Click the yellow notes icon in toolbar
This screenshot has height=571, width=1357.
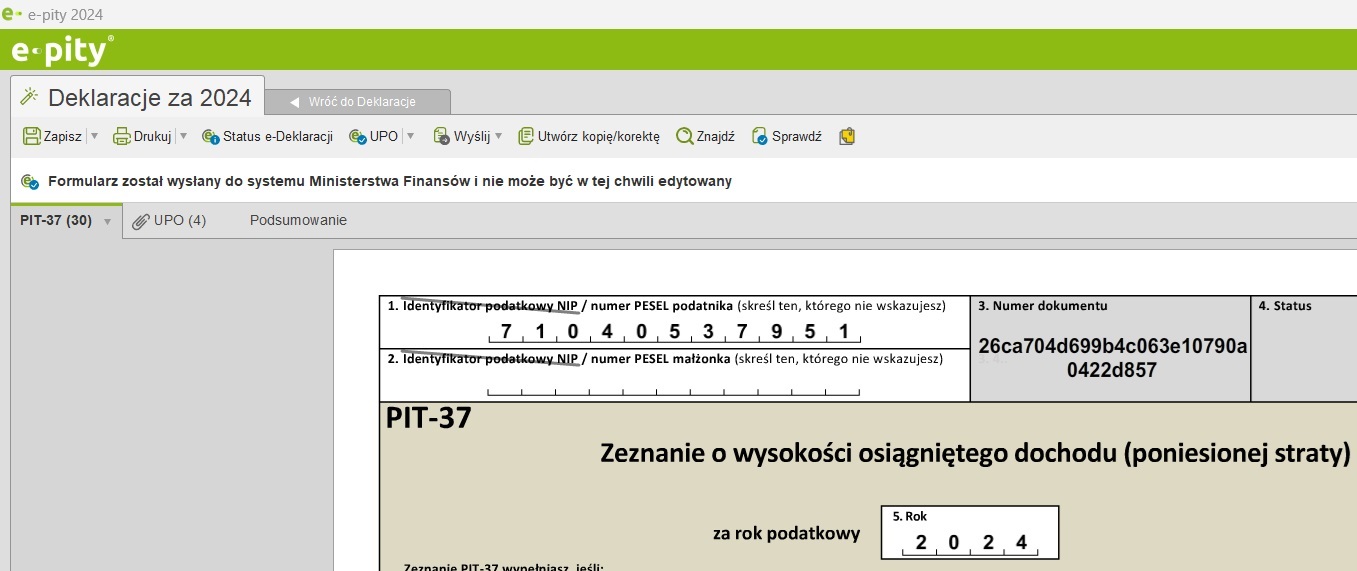(847, 137)
